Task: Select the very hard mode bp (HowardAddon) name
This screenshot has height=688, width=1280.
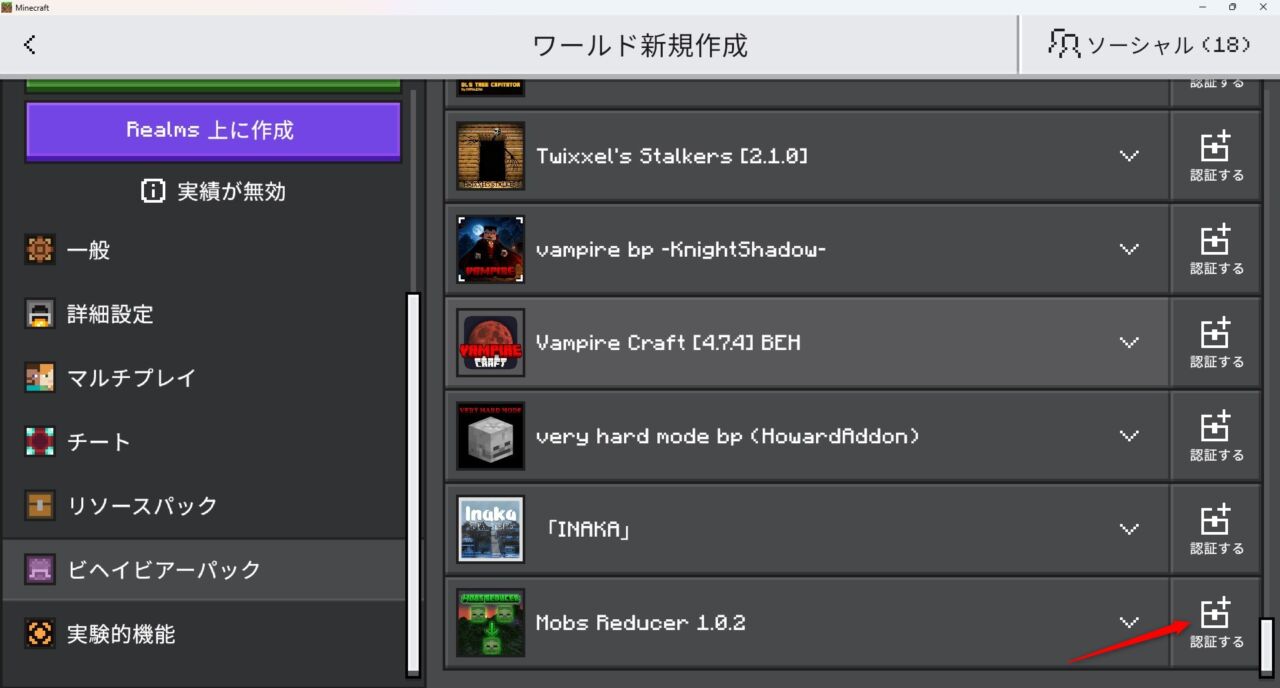Action: pos(728,436)
